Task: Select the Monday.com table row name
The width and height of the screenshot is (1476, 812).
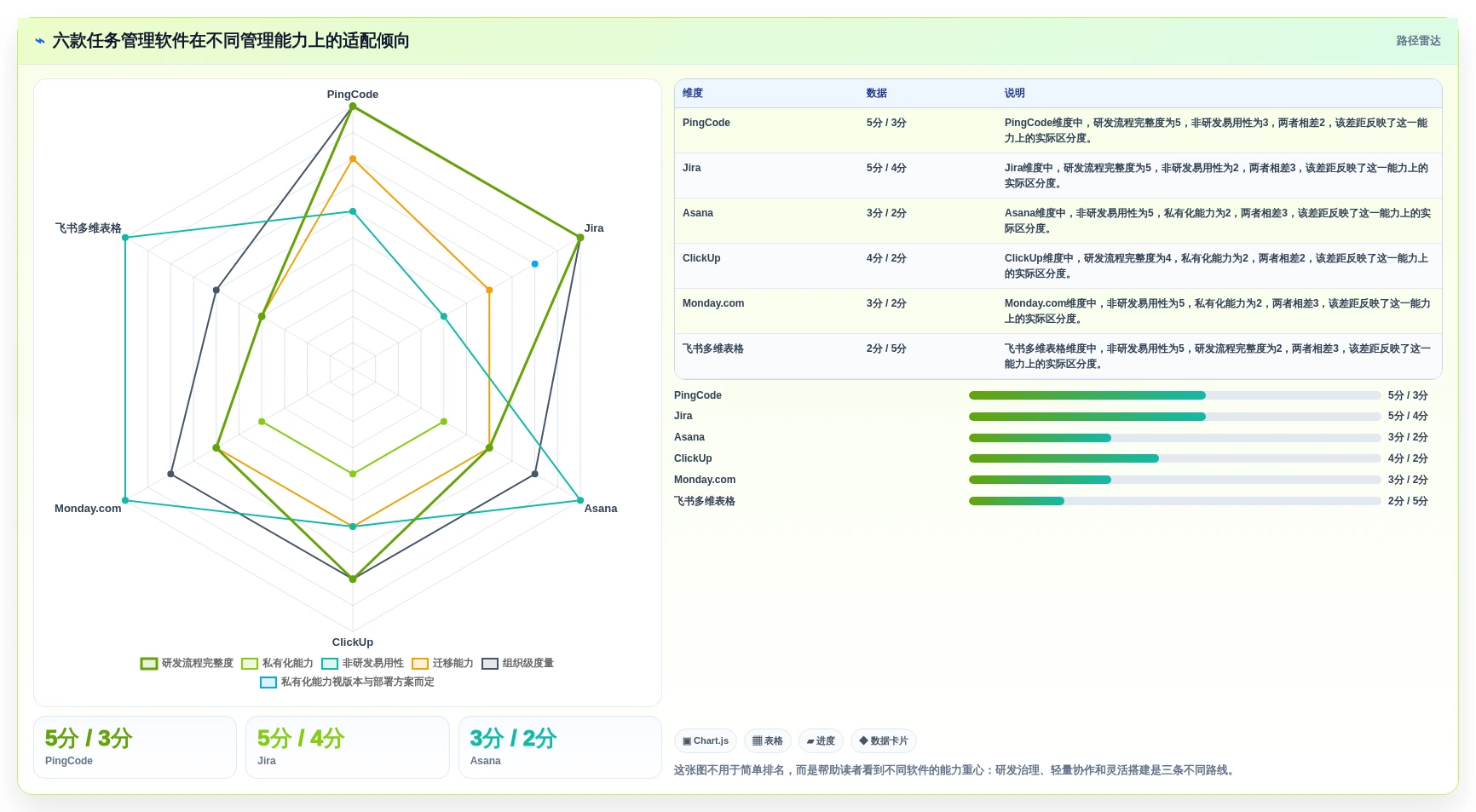Action: click(x=713, y=303)
